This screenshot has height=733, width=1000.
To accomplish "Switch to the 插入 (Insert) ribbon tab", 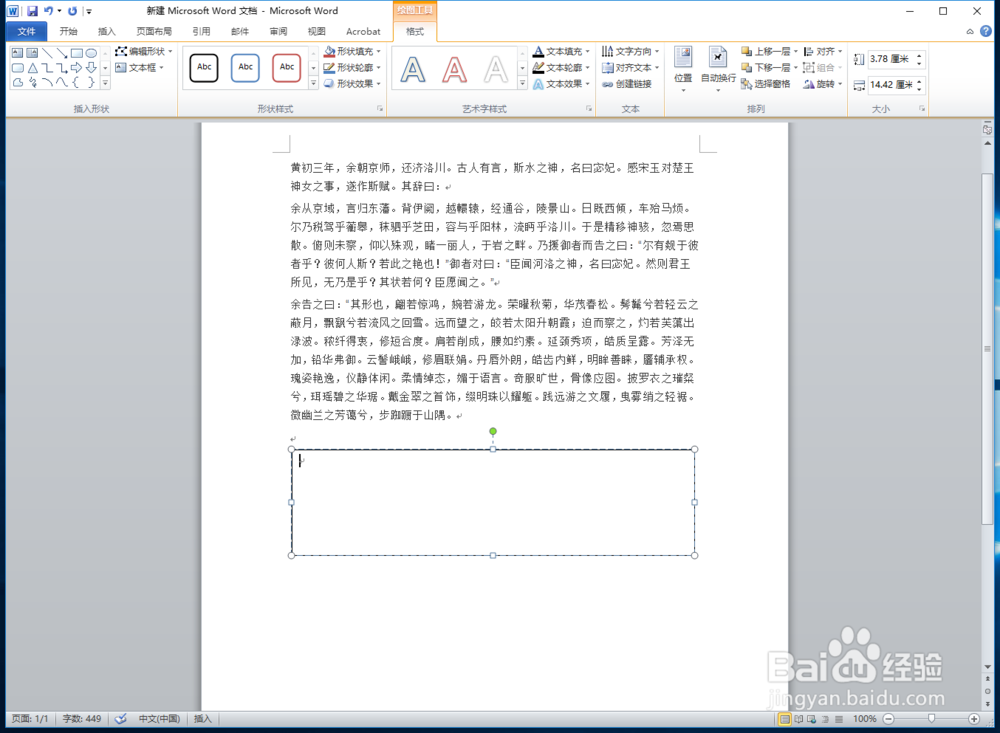I will (x=107, y=31).
